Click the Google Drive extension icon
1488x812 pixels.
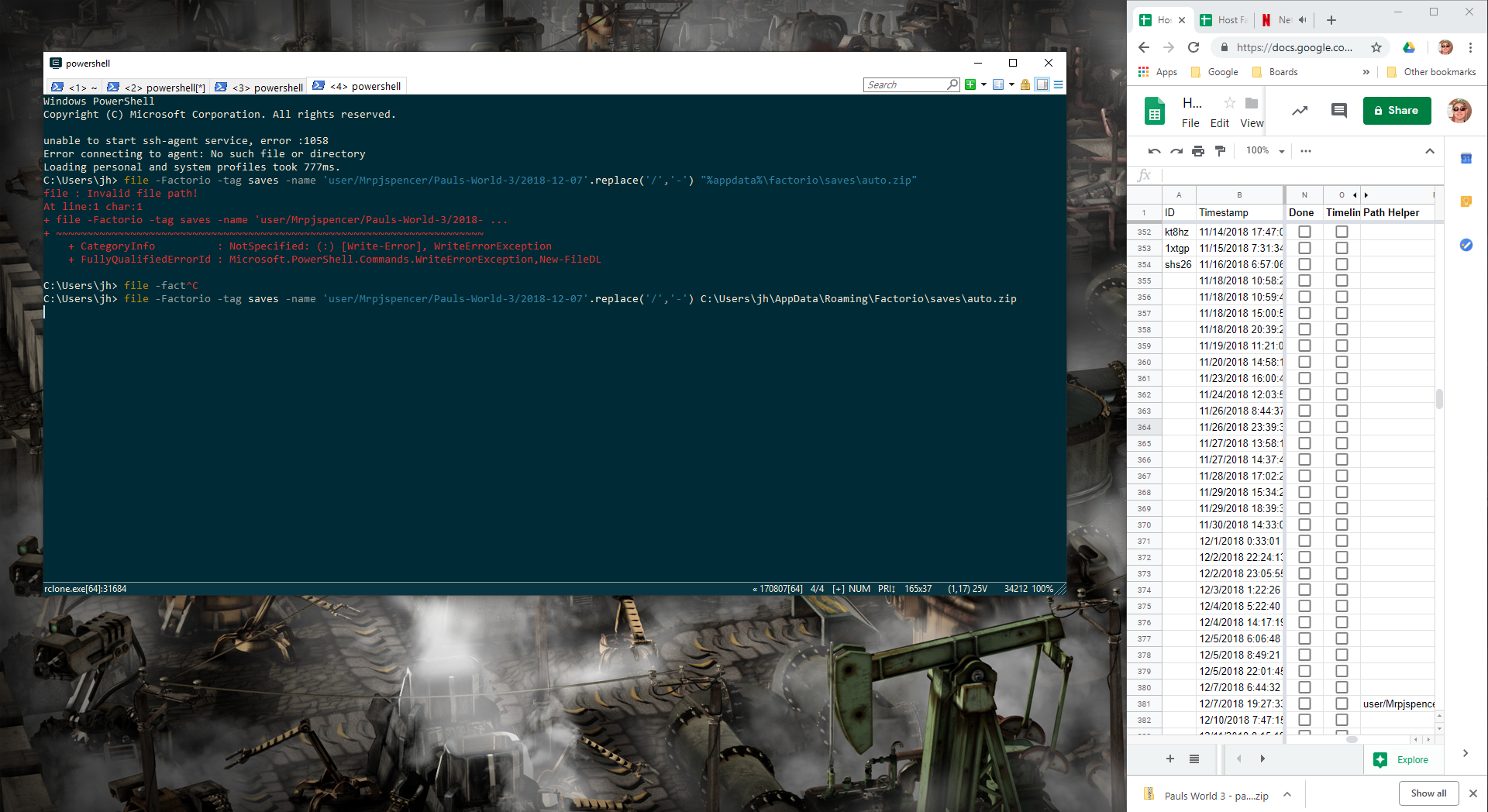(1409, 47)
